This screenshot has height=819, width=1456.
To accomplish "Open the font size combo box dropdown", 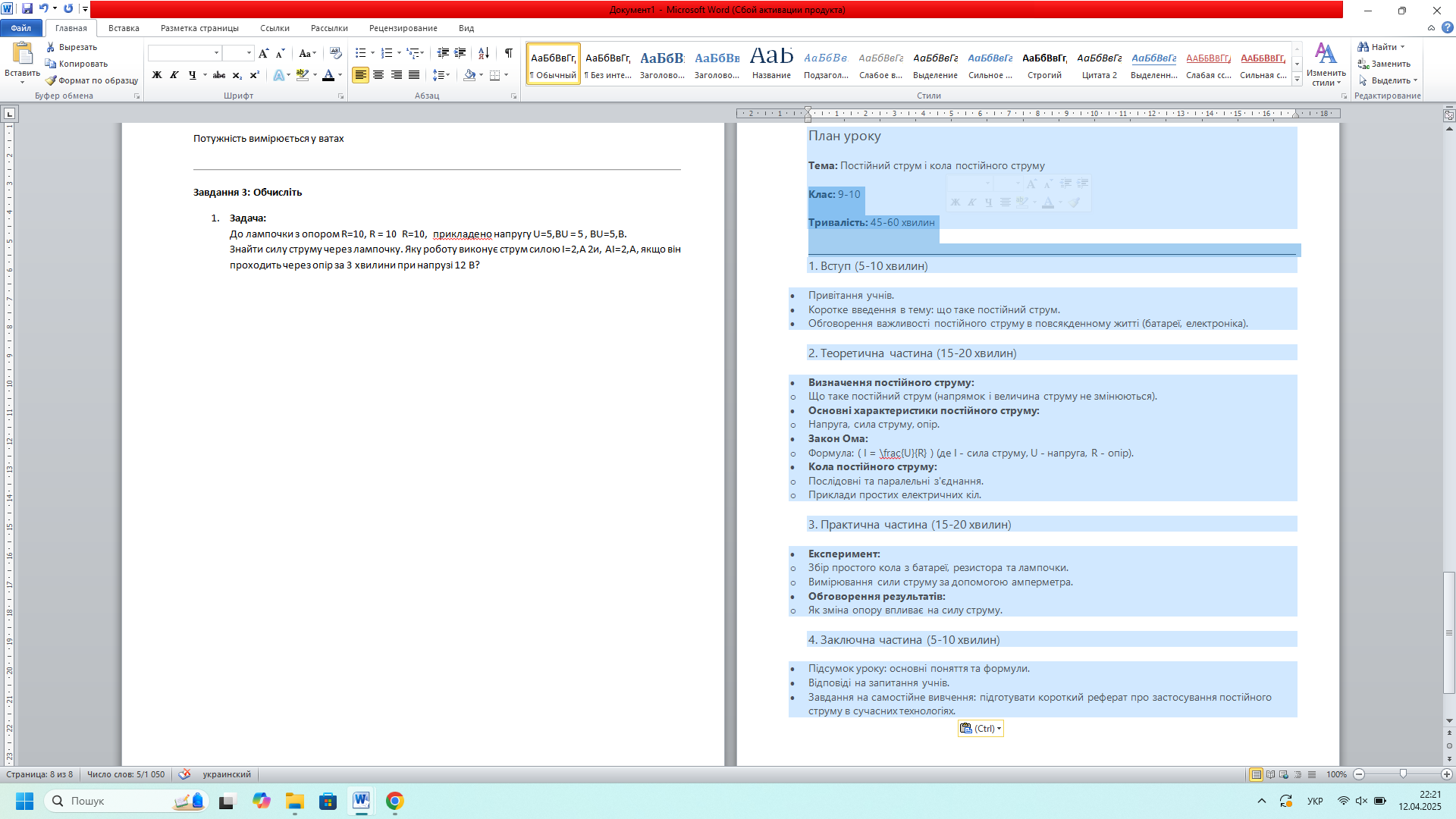I will click(x=249, y=53).
